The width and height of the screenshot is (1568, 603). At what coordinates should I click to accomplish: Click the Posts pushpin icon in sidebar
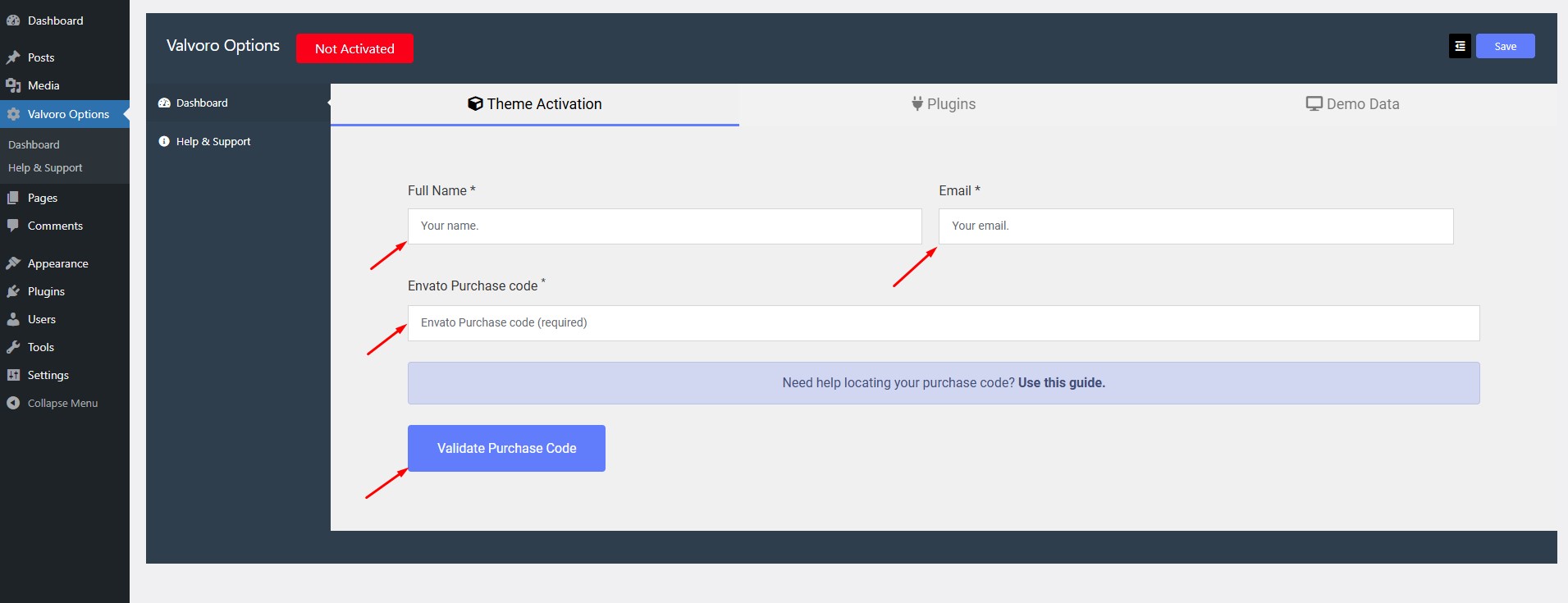pyautogui.click(x=13, y=57)
